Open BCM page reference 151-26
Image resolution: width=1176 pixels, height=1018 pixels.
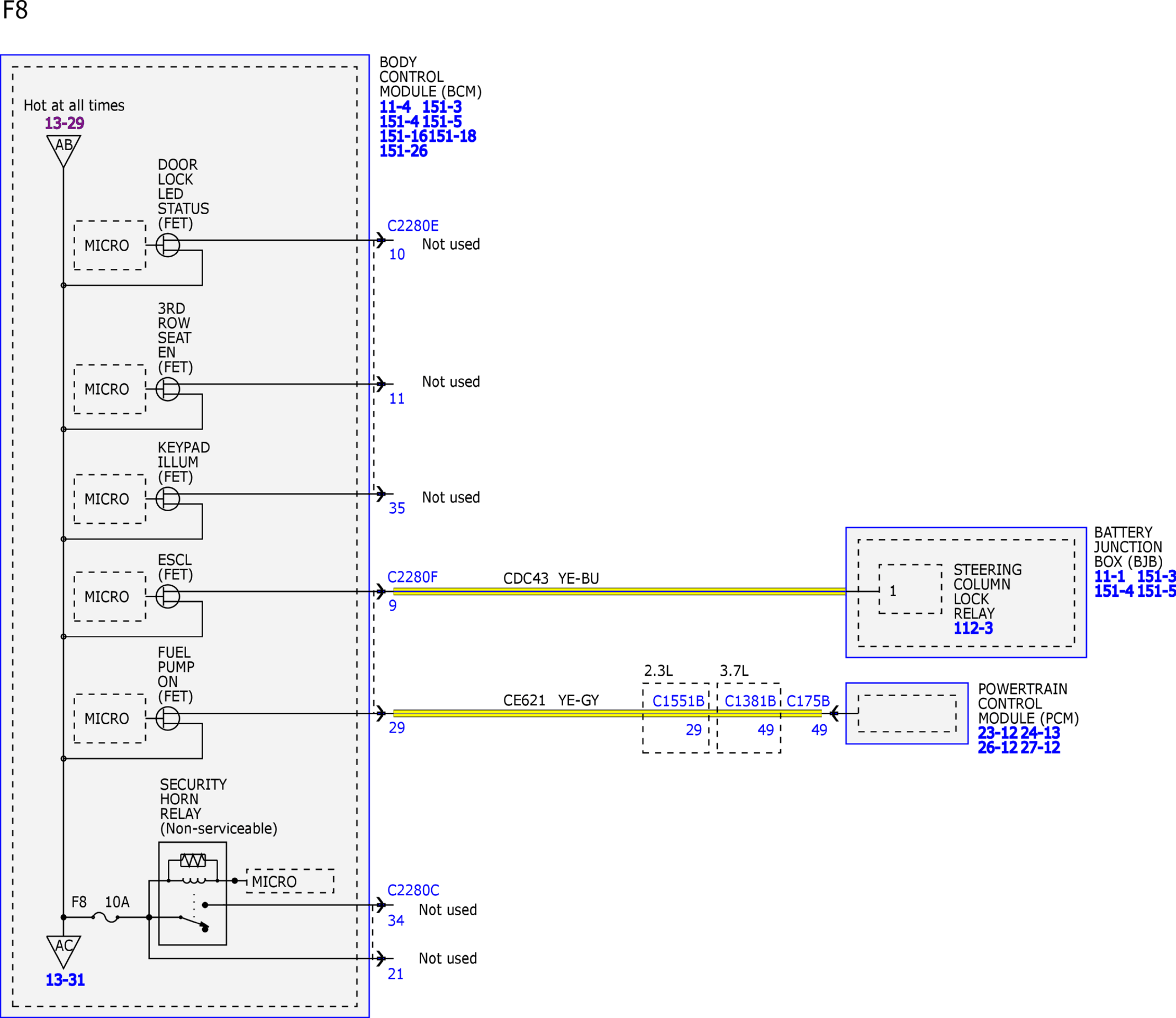[404, 151]
